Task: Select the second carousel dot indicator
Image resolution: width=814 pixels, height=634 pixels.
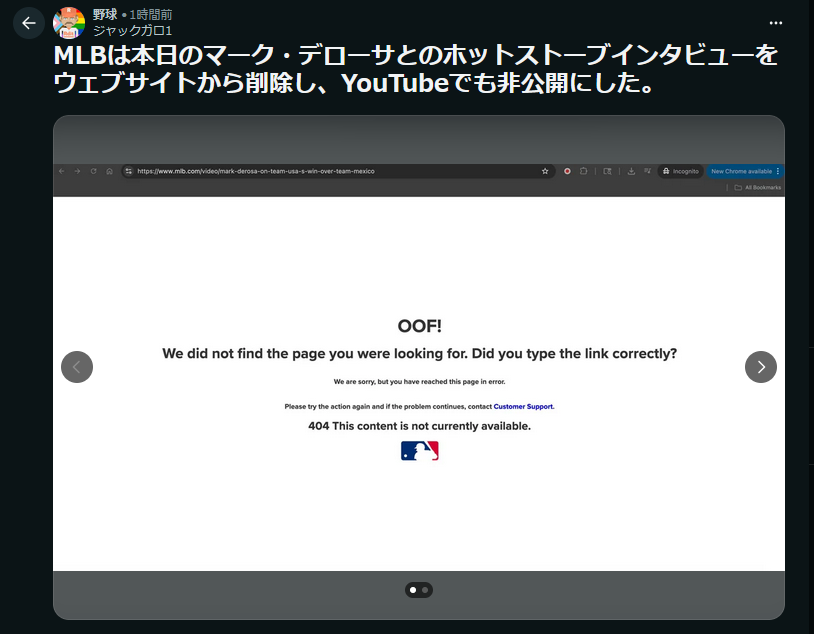Action: (425, 590)
